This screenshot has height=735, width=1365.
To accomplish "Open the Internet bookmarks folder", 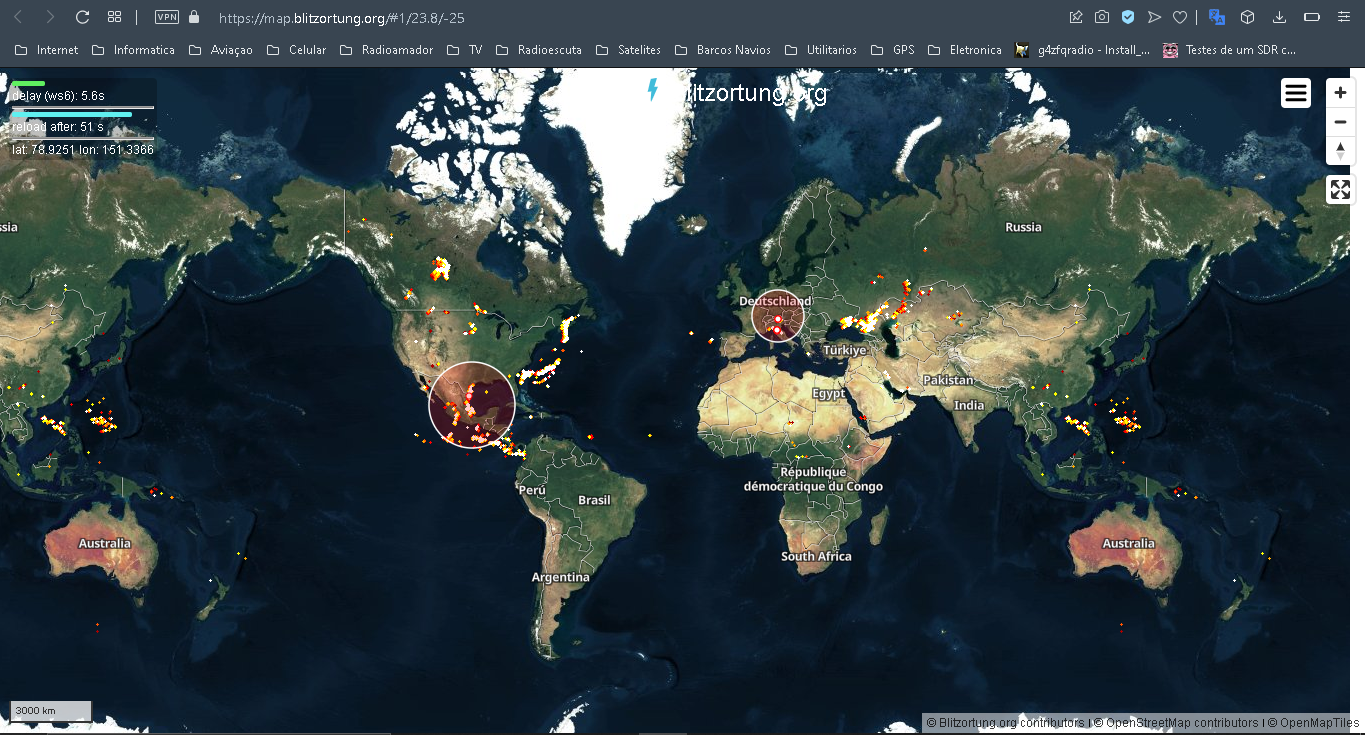I will tap(46, 50).
